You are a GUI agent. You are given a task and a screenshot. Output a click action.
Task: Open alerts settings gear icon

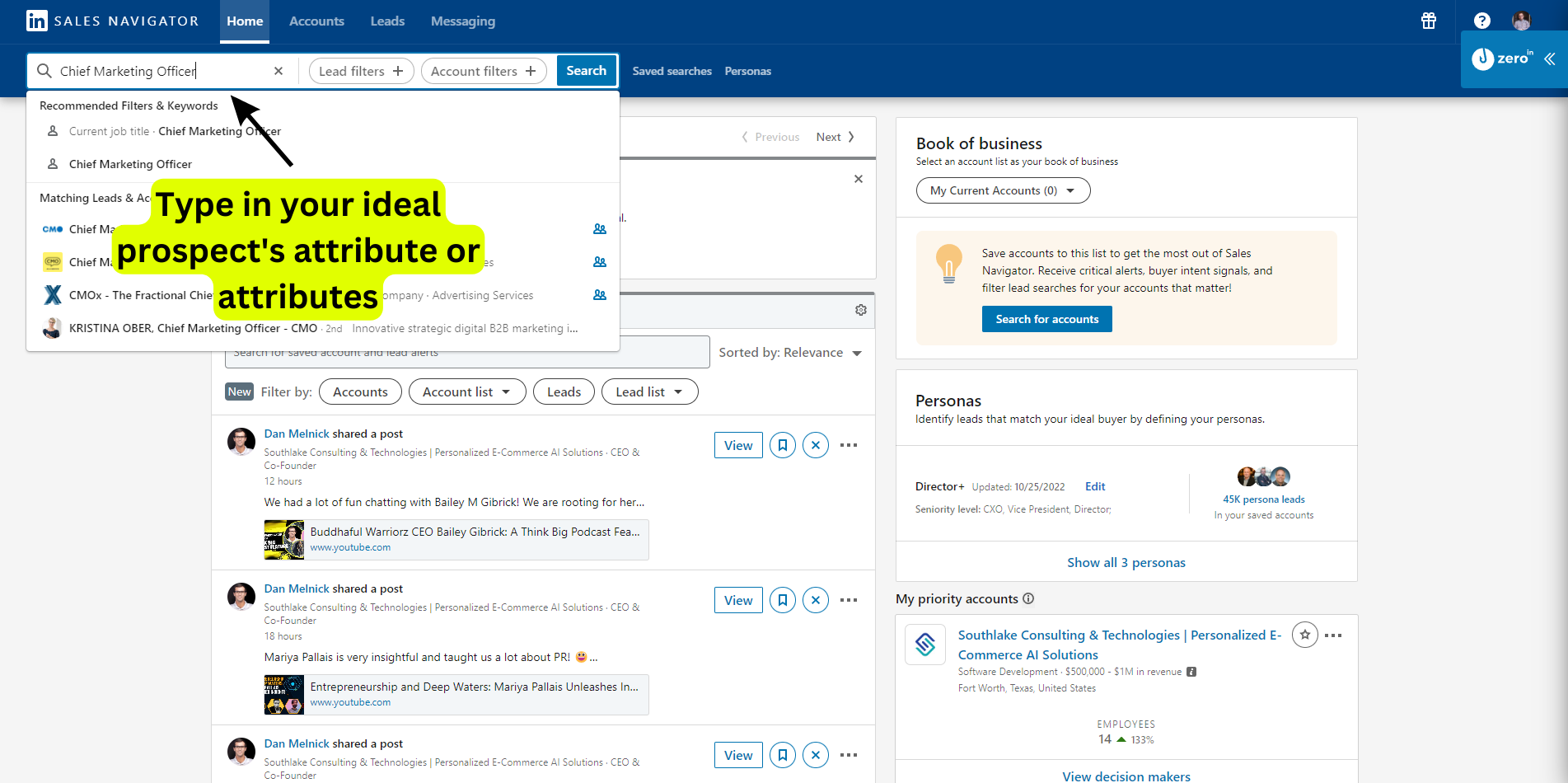tap(861, 310)
